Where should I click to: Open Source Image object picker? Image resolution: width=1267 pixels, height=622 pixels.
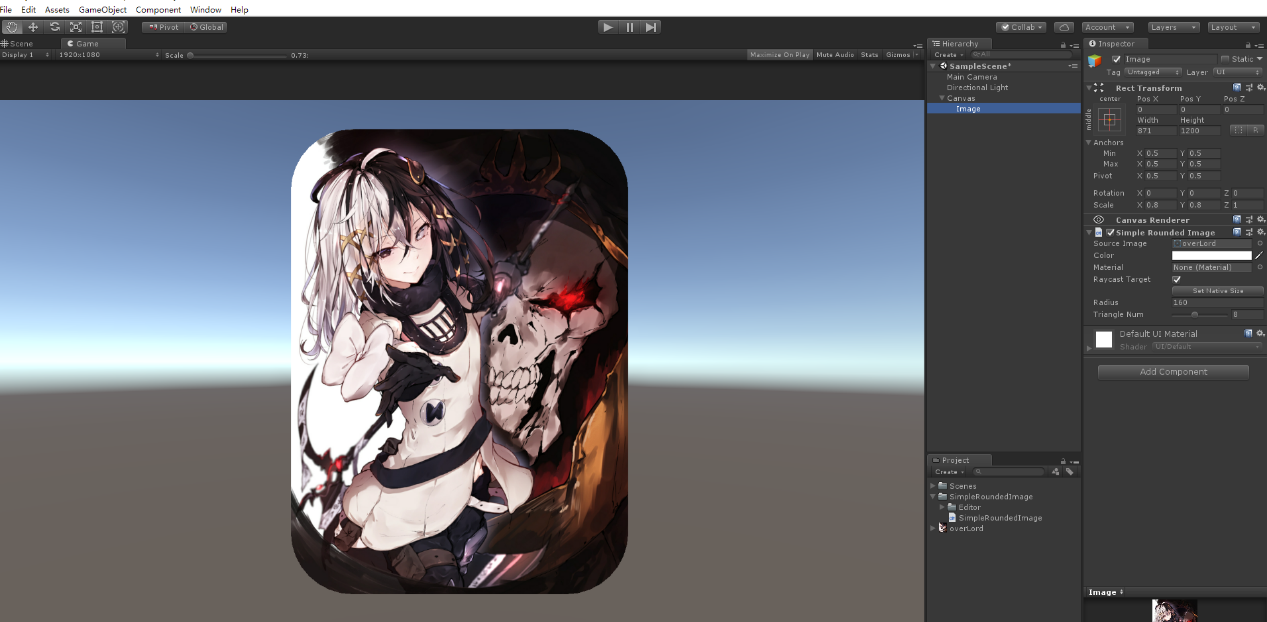coord(1259,244)
